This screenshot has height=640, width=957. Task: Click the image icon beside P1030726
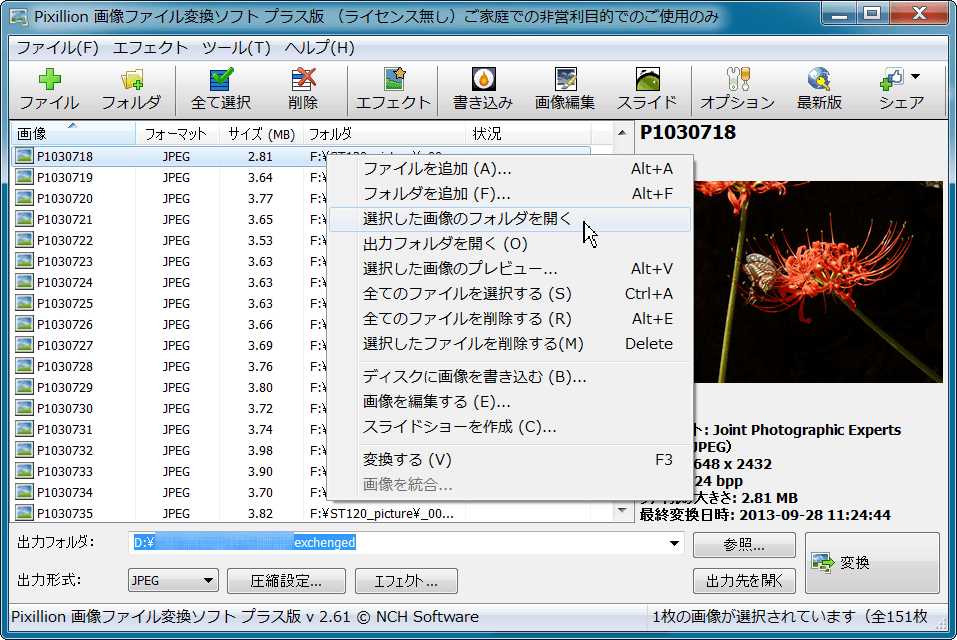pyautogui.click(x=24, y=324)
